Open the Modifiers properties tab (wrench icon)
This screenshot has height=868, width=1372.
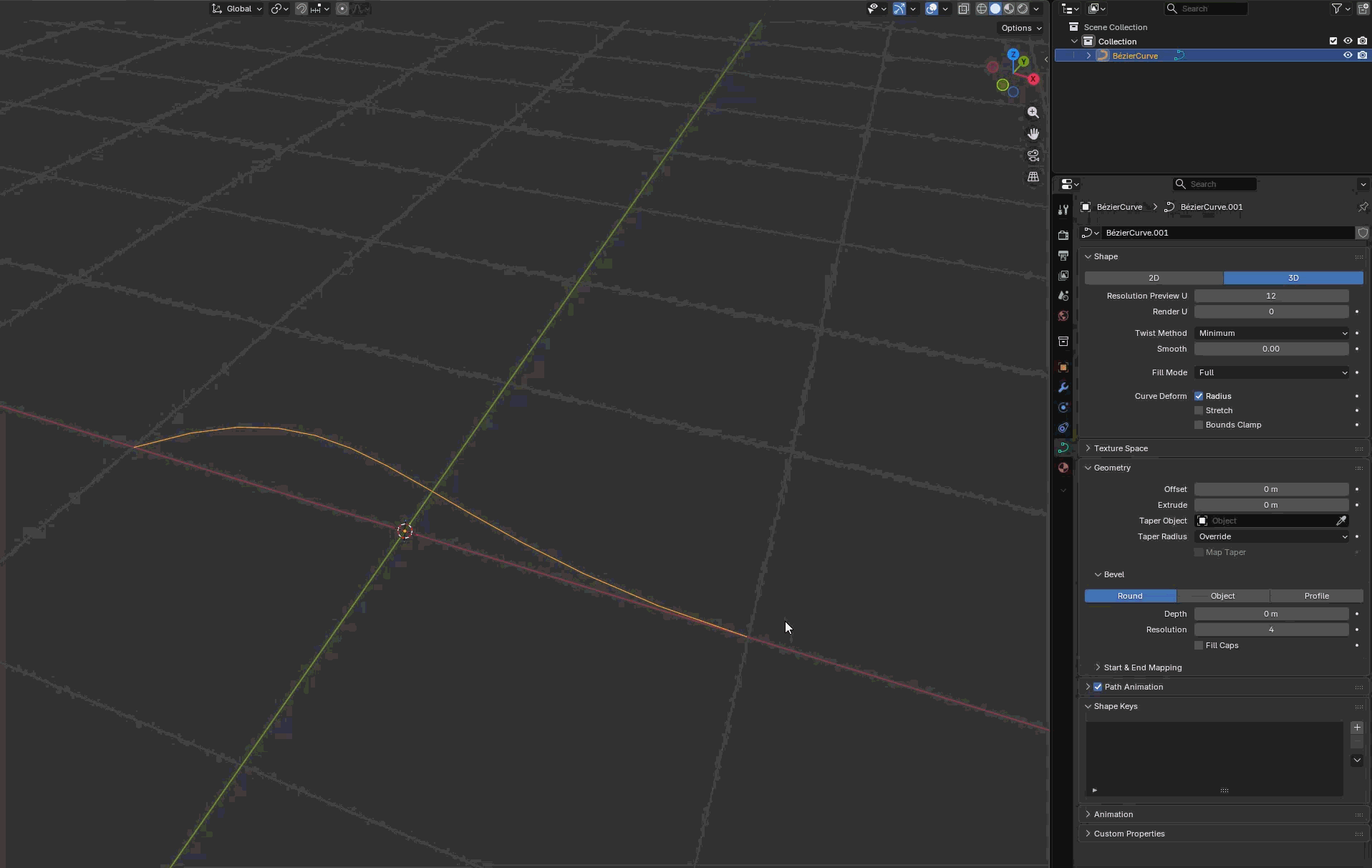point(1063,387)
